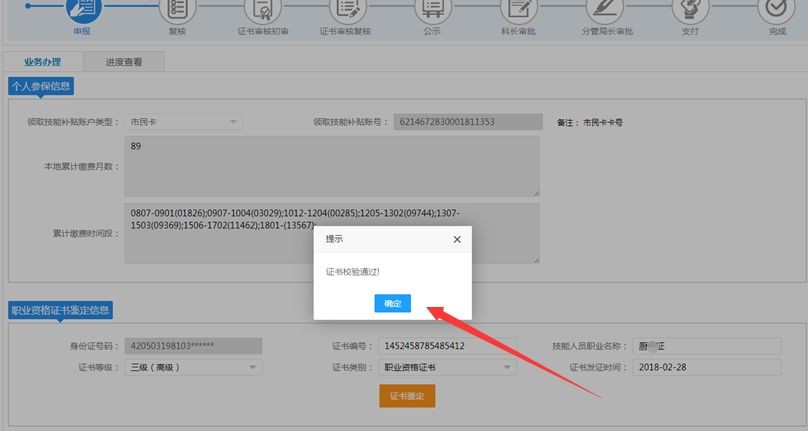Open the 公示 step icon
Viewport: 808px width, 431px height.
[432, 8]
